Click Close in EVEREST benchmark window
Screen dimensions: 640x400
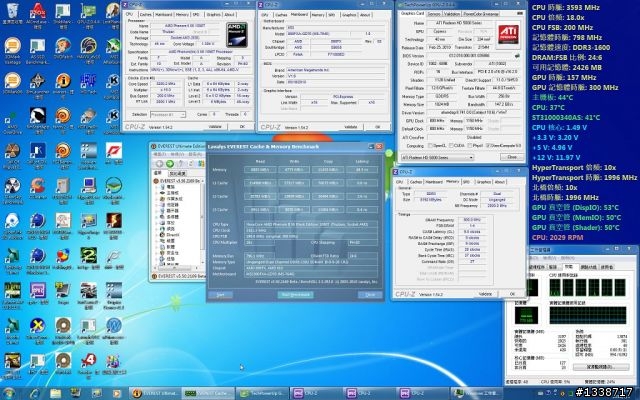click(x=370, y=295)
